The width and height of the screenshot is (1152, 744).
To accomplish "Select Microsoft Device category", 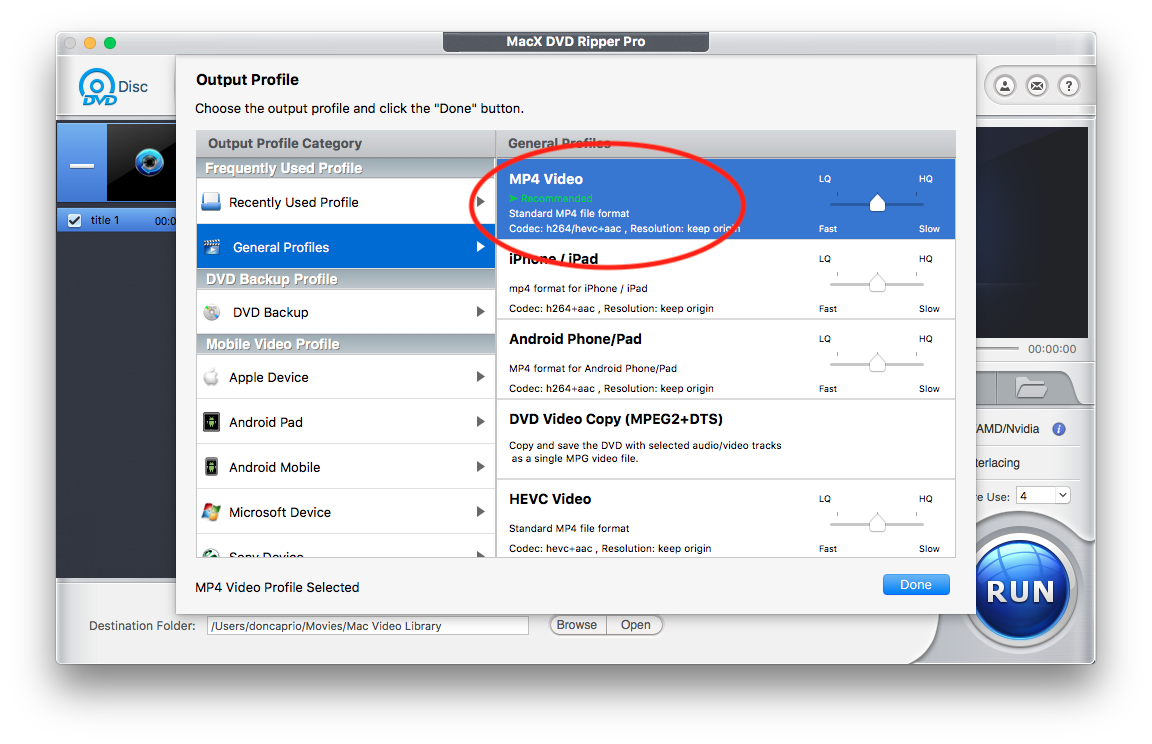I will coord(346,512).
